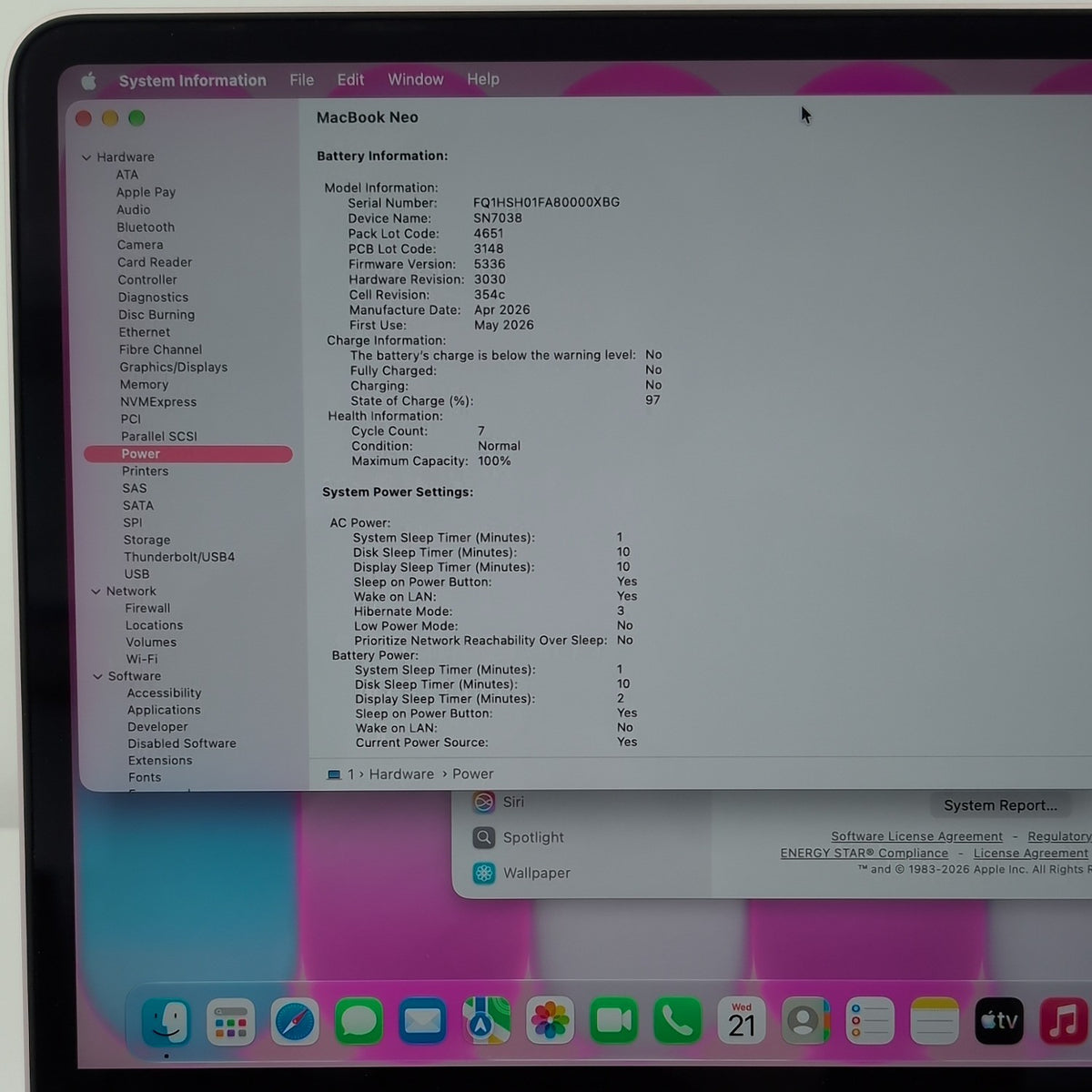Launch Maps from the Dock
1092x1092 pixels.
(x=486, y=1022)
